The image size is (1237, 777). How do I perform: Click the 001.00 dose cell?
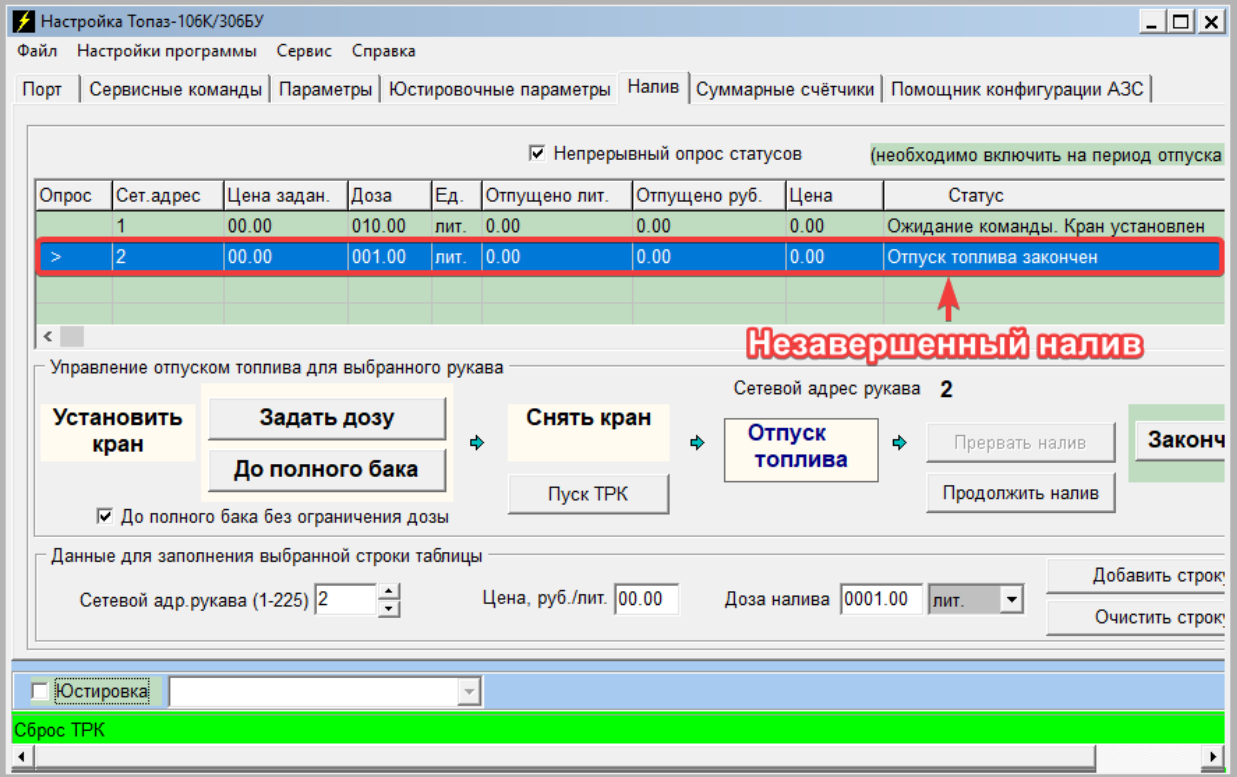pyautogui.click(x=390, y=257)
